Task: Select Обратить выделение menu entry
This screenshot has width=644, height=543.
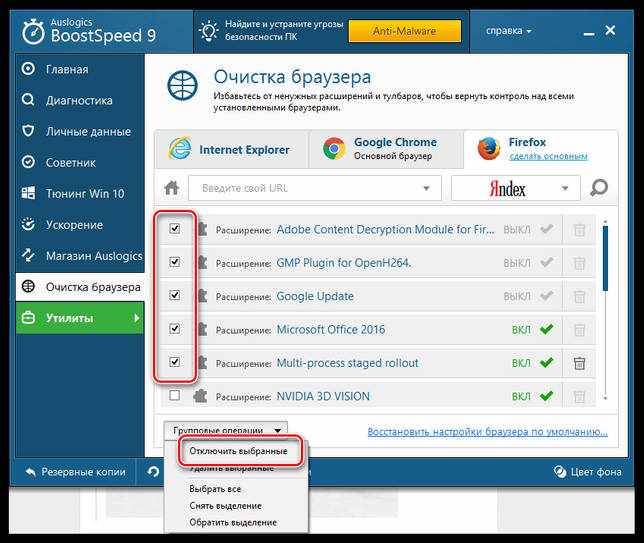Action: pyautogui.click(x=233, y=522)
